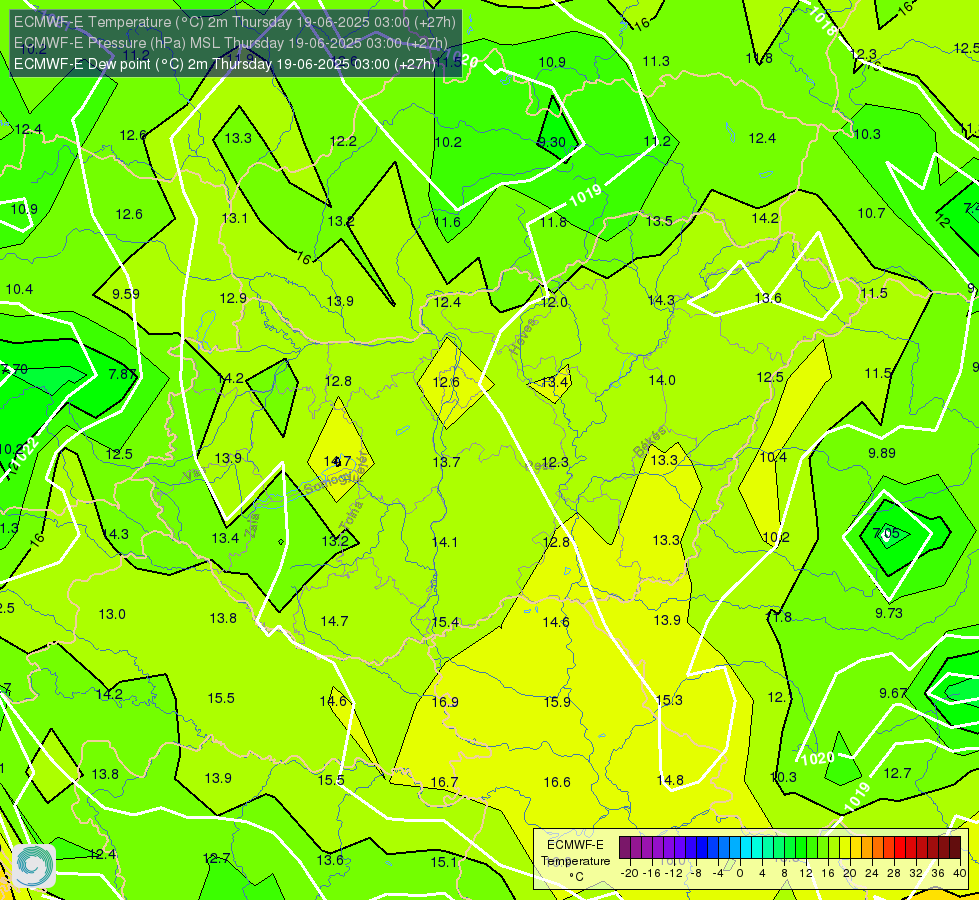This screenshot has width=979, height=900.
Task: Click the ECMWF-E Temperature °C legend label
Action: pyautogui.click(x=575, y=860)
